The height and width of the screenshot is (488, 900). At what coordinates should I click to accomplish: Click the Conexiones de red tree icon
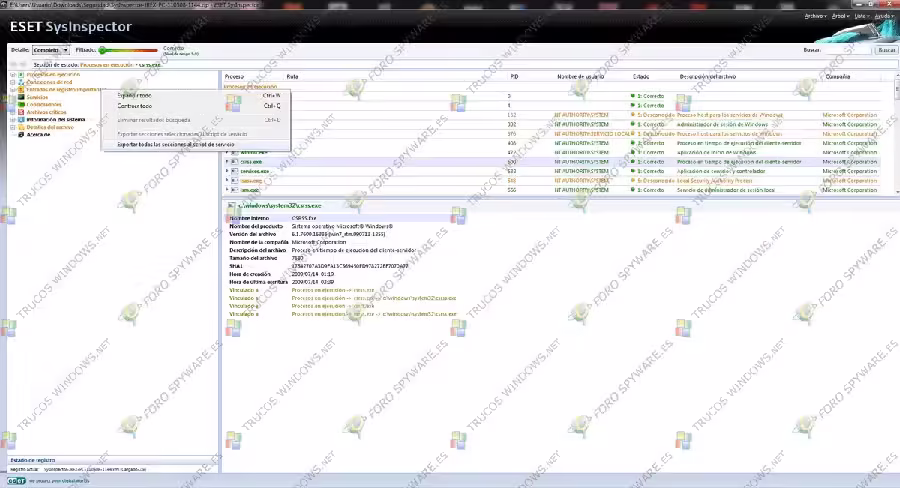21,82
